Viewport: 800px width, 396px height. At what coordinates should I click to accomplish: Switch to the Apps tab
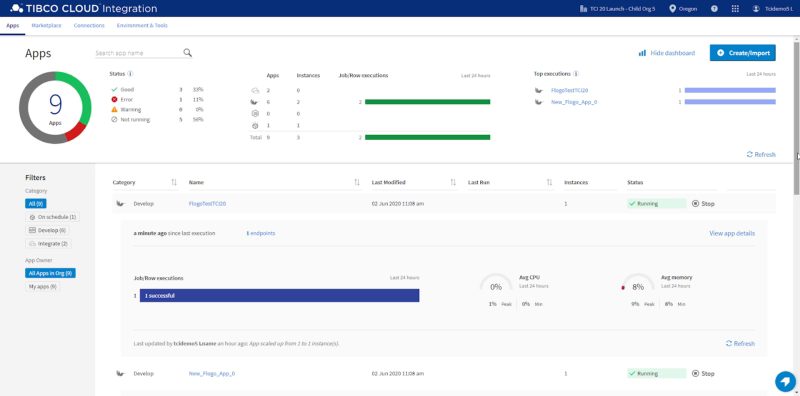pyautogui.click(x=13, y=26)
